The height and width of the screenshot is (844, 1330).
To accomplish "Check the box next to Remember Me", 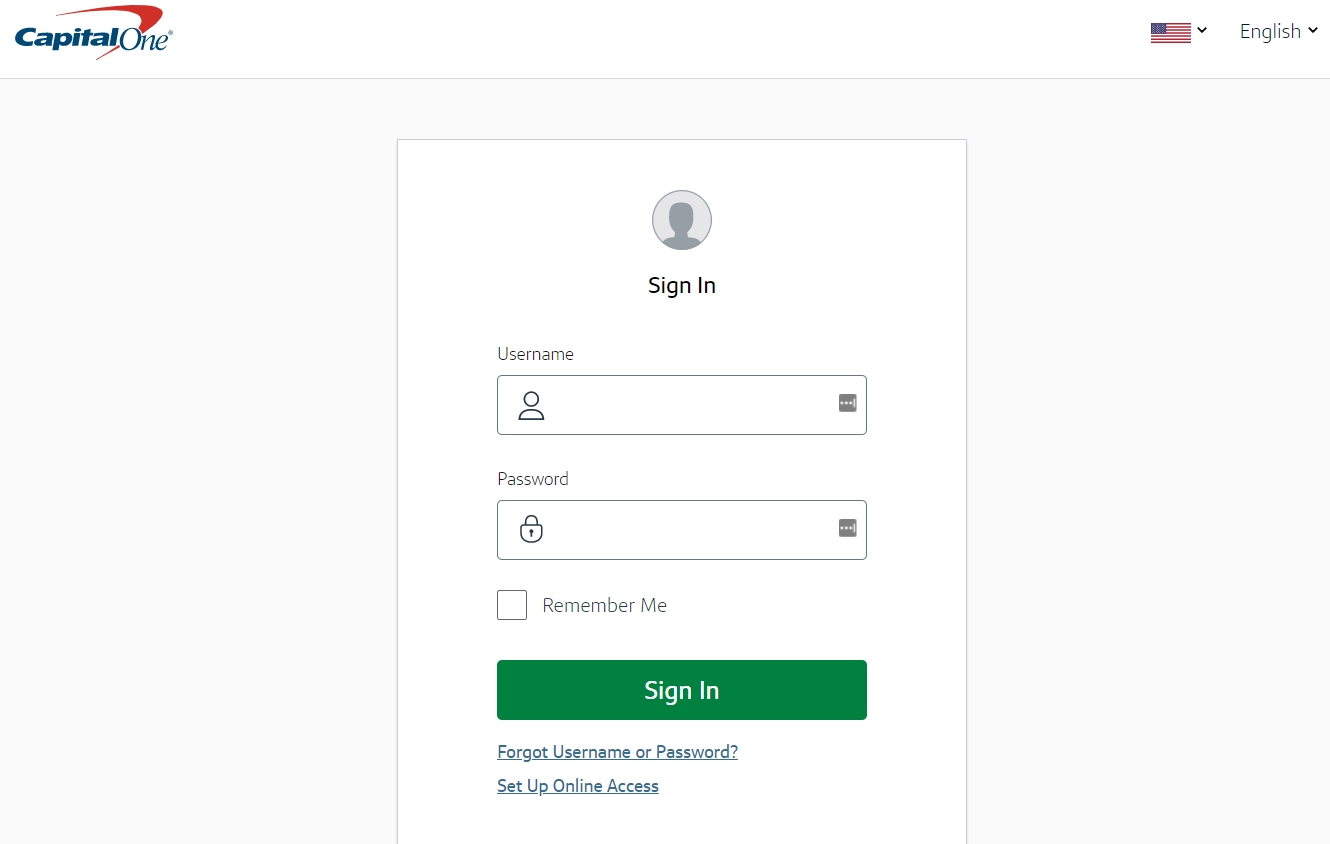I will click(x=512, y=605).
